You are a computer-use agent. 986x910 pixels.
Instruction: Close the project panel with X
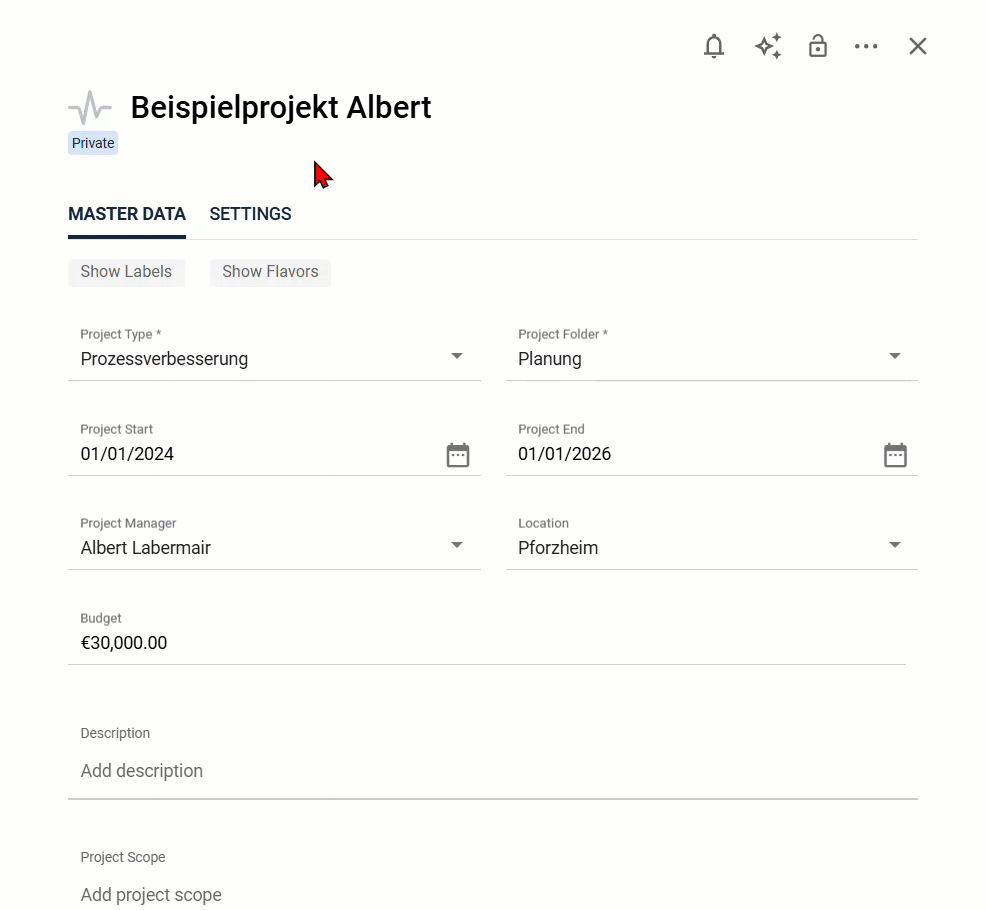(918, 46)
